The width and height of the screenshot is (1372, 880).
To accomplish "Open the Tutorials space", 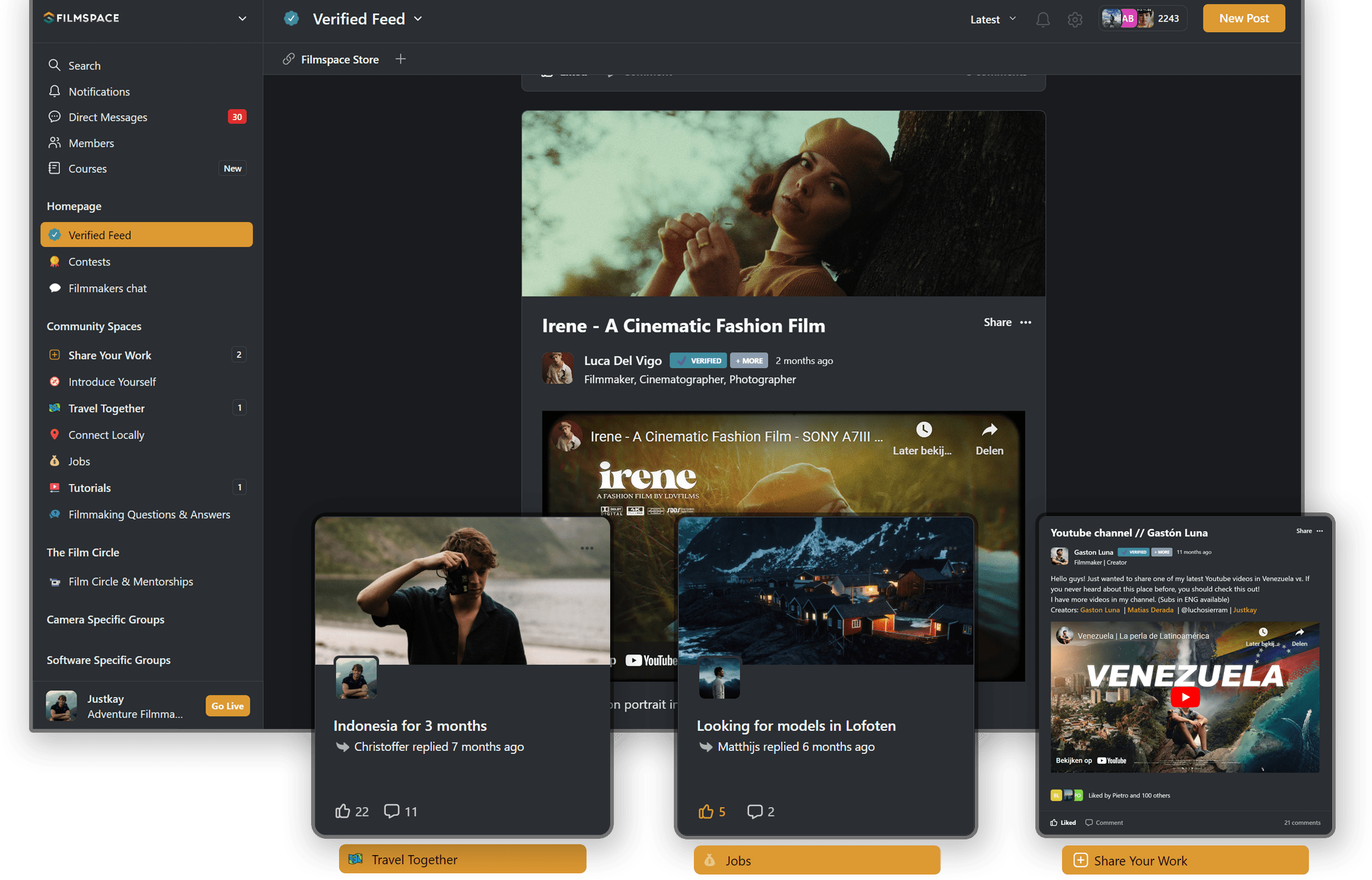I will pyautogui.click(x=146, y=488).
